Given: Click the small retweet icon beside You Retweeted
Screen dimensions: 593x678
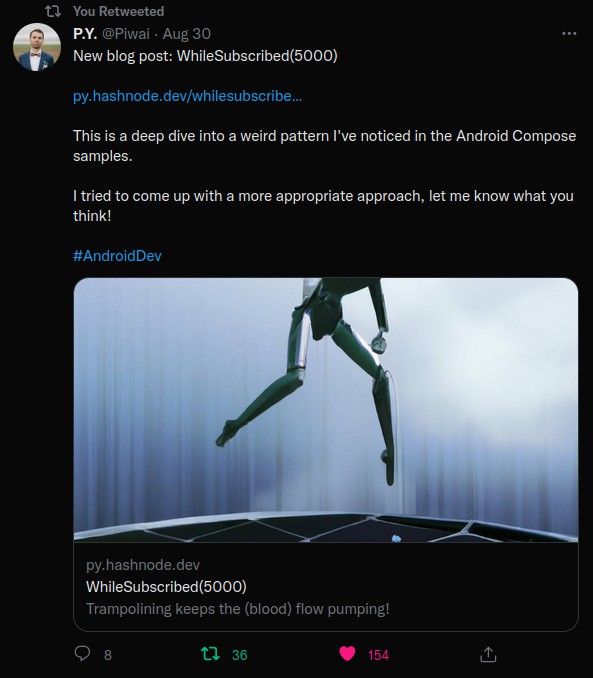Looking at the screenshot, I should point(53,12).
